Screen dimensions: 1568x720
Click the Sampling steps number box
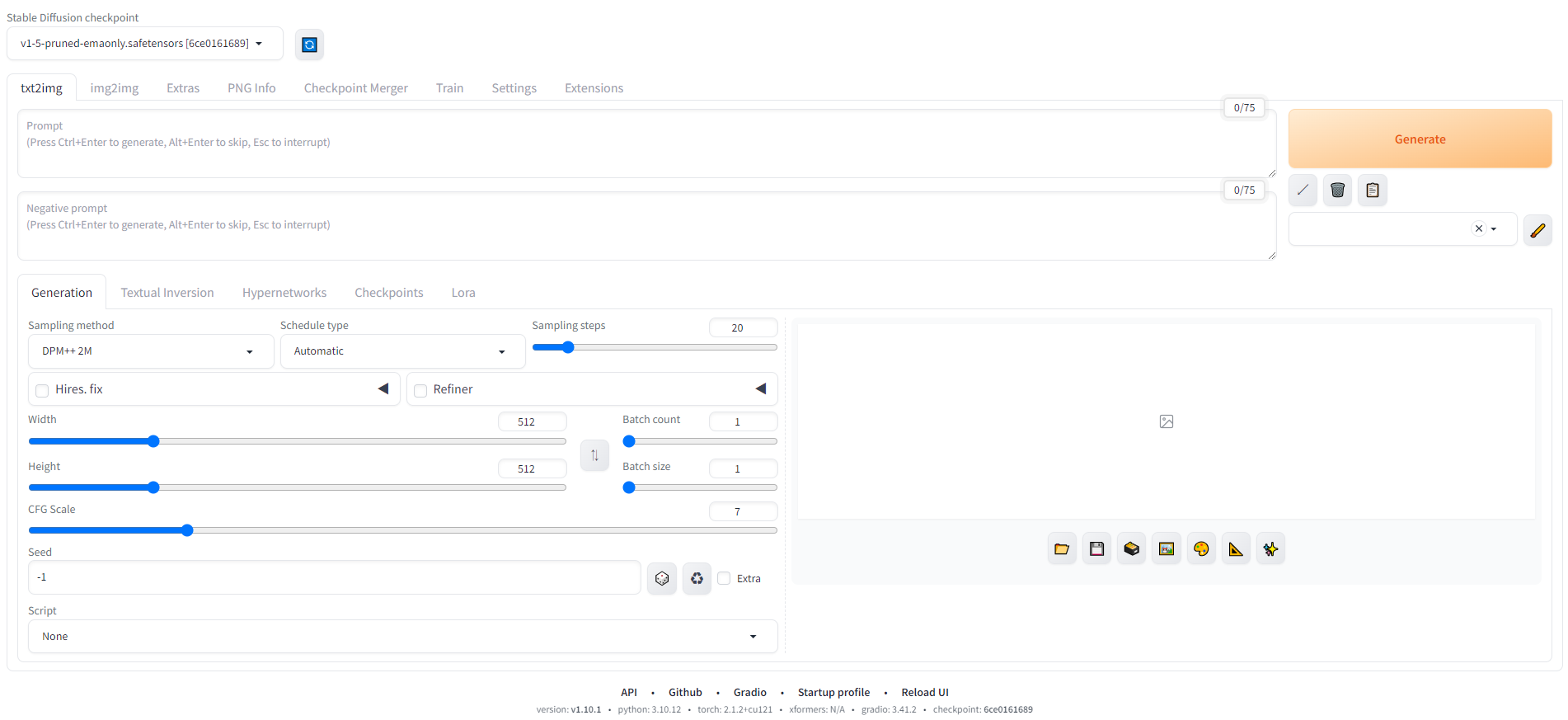pos(743,327)
